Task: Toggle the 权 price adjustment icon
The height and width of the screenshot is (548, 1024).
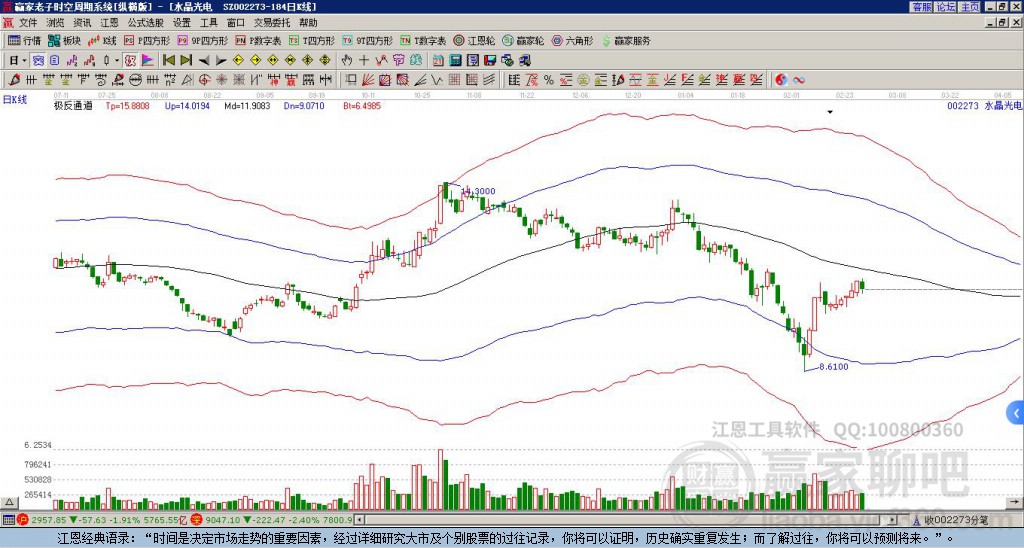Action: click(x=130, y=61)
